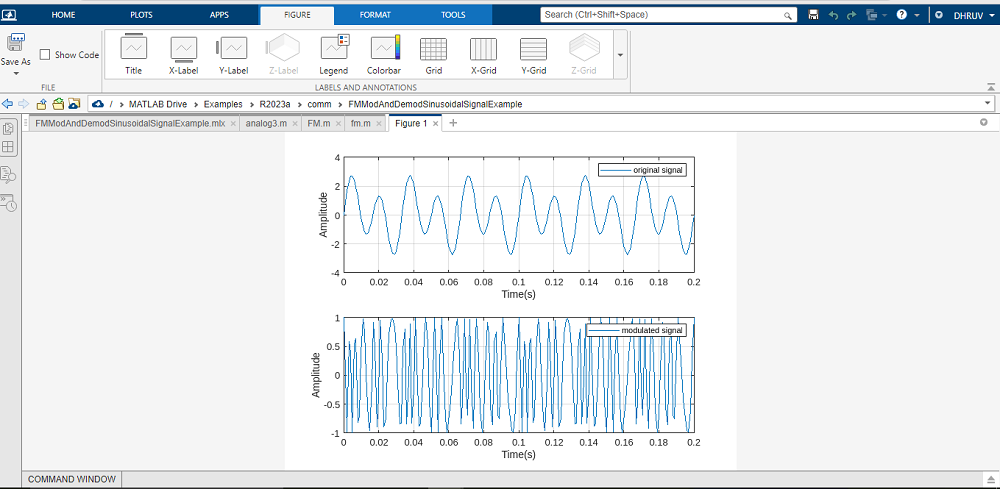The image size is (1000, 489).
Task: Open the Save As dropdown
Action: tap(16, 73)
